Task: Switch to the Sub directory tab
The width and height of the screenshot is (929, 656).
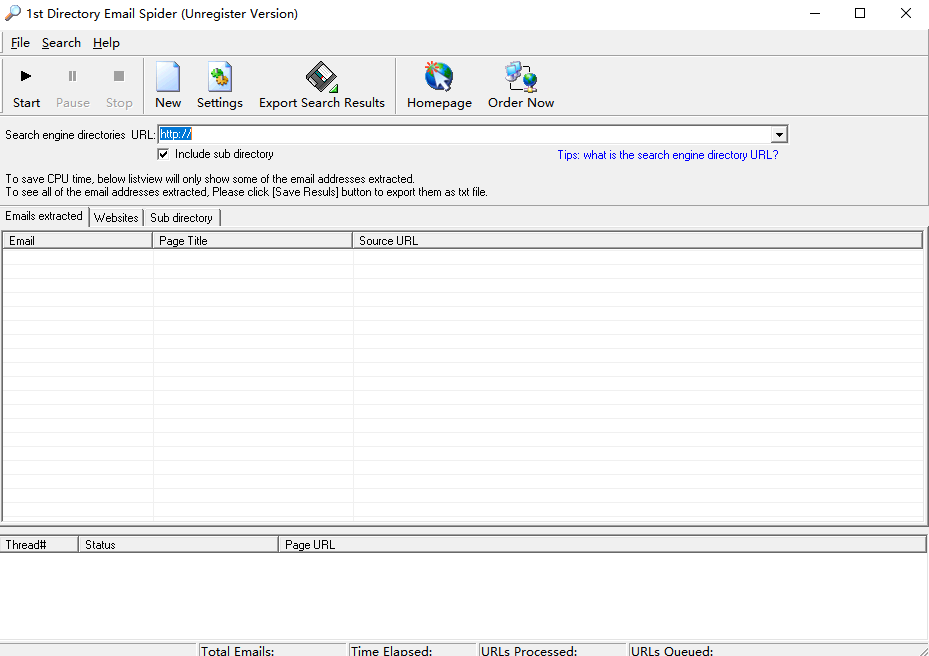Action: coord(181,217)
